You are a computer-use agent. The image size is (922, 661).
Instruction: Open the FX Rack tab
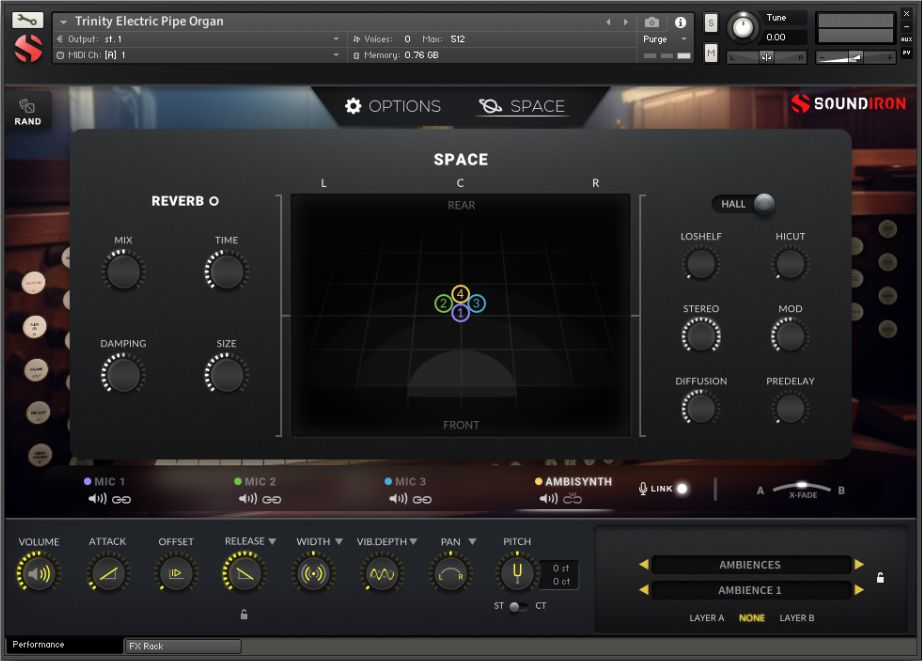click(x=183, y=646)
